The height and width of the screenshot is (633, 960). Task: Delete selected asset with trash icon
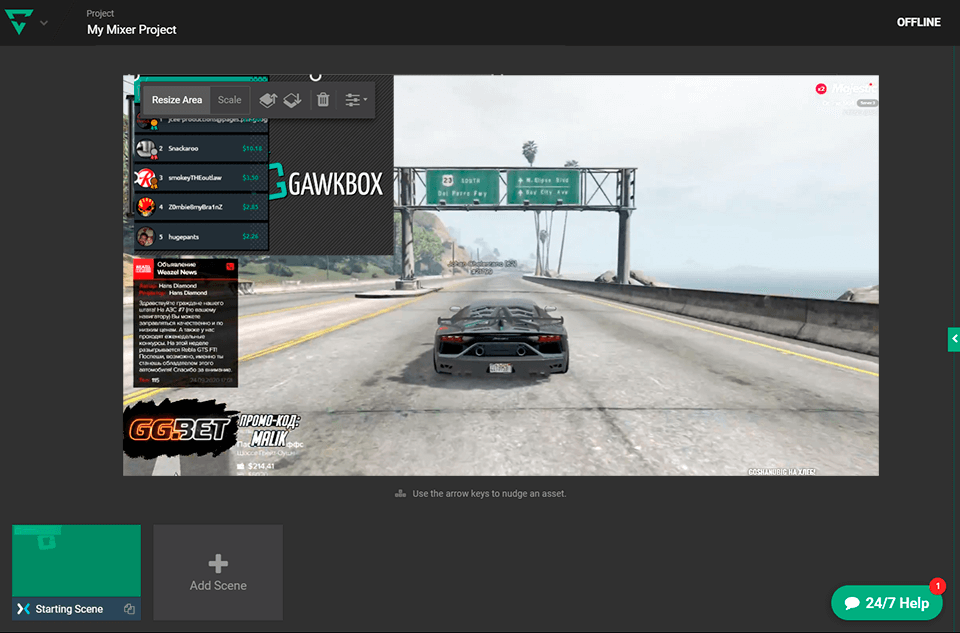[x=323, y=100]
